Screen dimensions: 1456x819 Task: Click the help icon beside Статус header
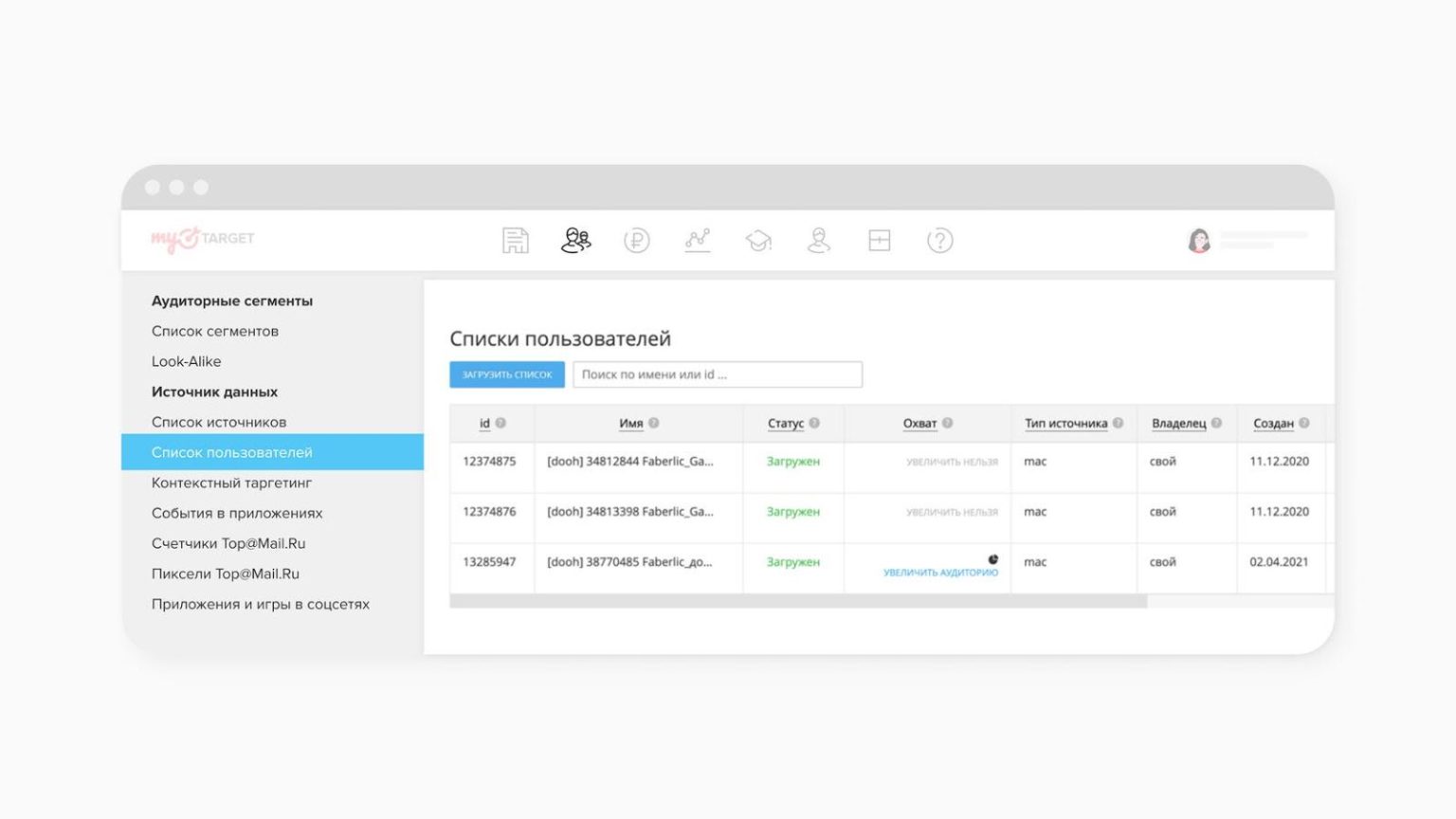point(814,424)
